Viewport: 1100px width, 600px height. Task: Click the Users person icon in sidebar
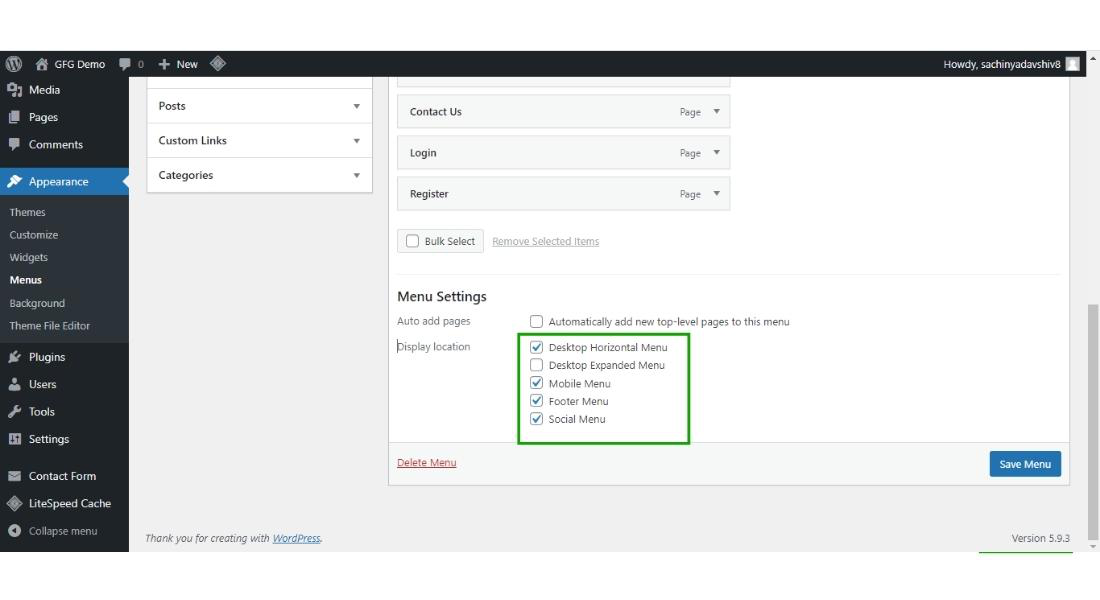(x=14, y=384)
